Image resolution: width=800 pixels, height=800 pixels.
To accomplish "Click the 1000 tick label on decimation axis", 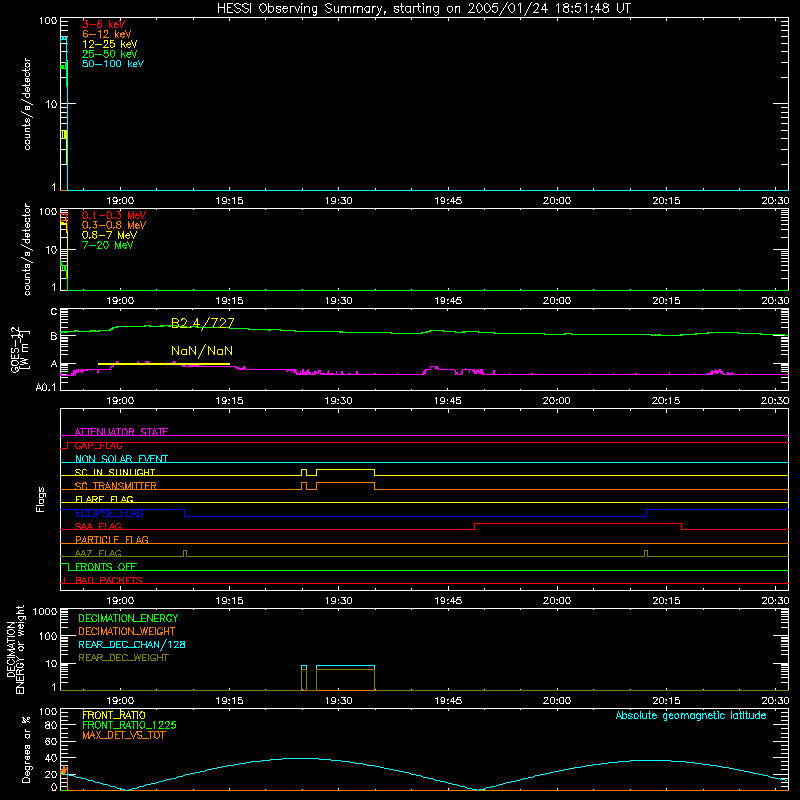I will tap(45, 612).
